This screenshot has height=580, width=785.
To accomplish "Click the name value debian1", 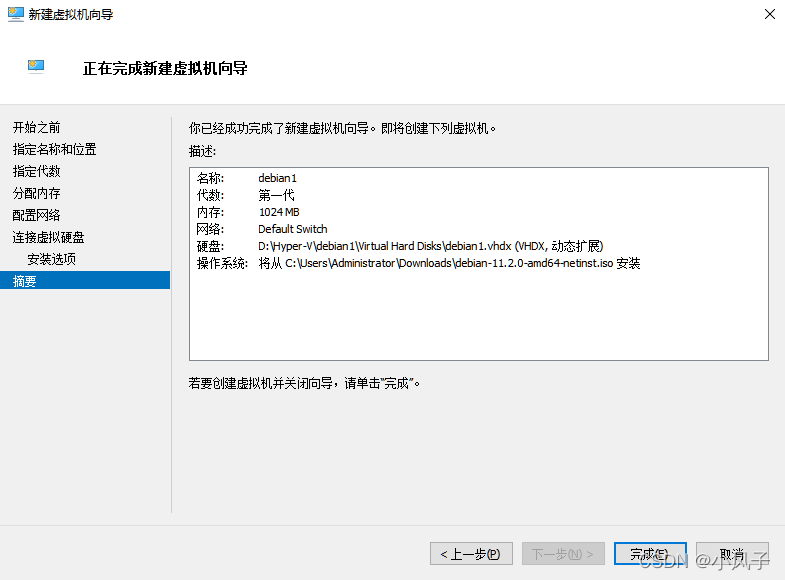I will pyautogui.click(x=277, y=178).
